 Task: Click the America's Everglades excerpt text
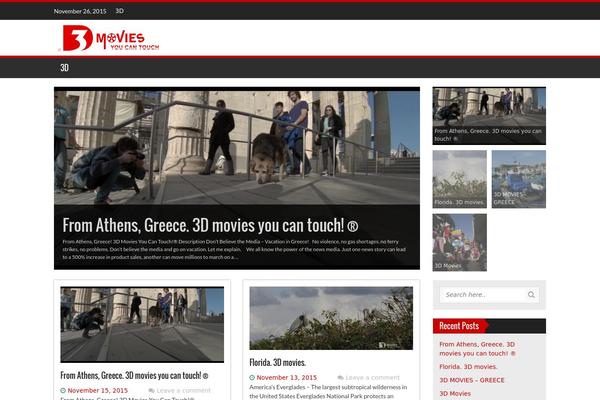328,392
